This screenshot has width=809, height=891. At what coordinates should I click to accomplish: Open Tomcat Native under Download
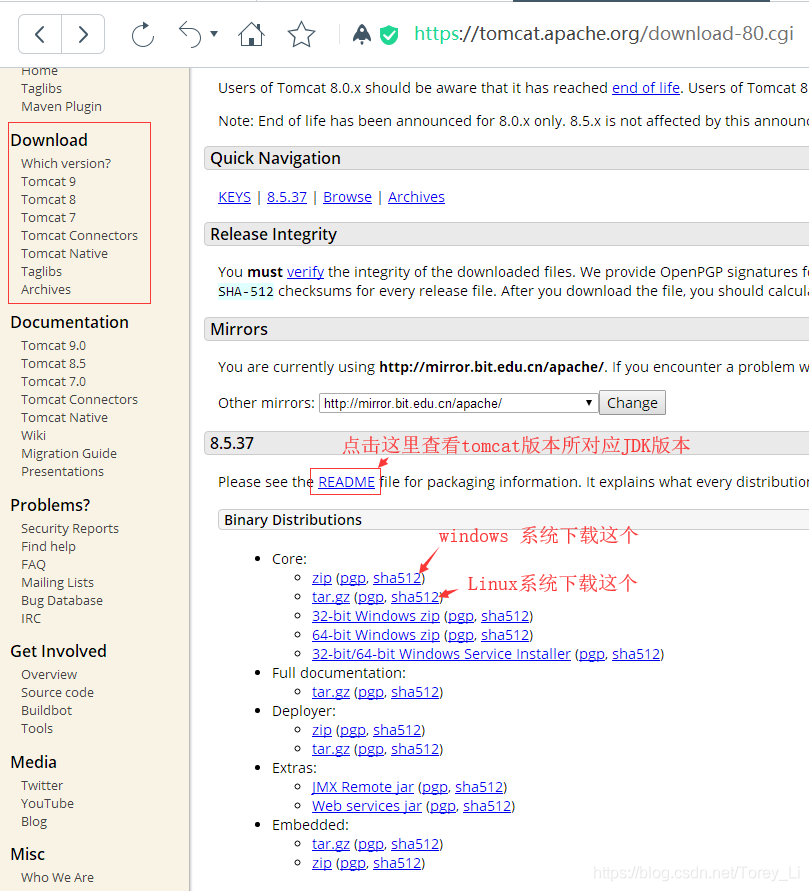(64, 253)
